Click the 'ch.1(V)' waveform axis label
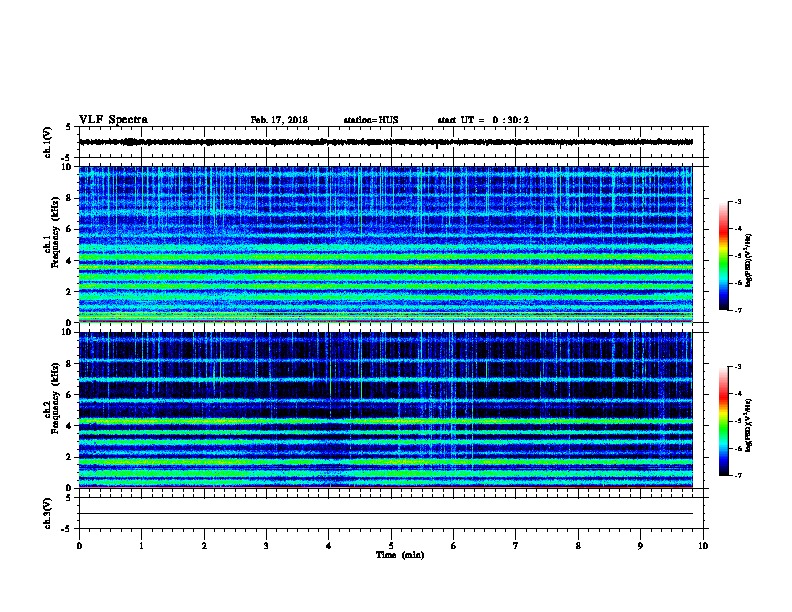The width and height of the screenshot is (792, 612). click(47, 142)
